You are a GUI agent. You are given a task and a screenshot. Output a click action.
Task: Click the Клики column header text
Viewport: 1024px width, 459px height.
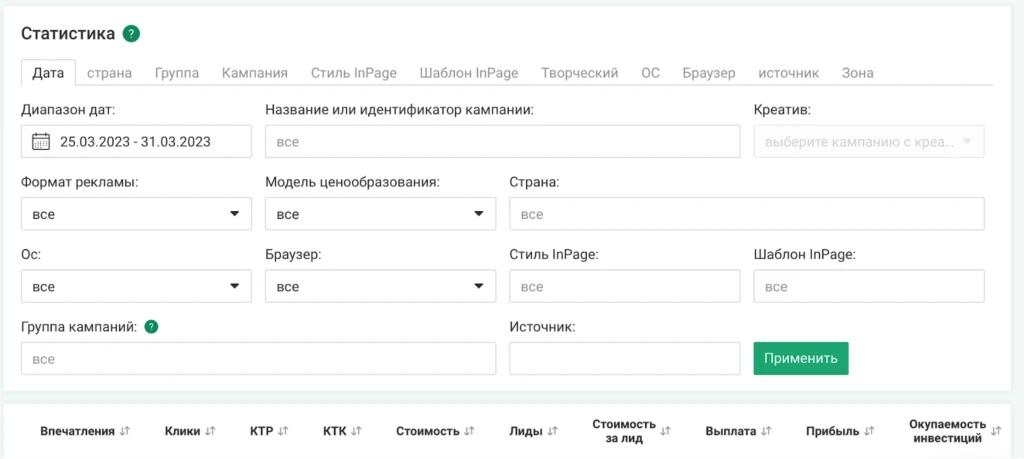point(182,432)
